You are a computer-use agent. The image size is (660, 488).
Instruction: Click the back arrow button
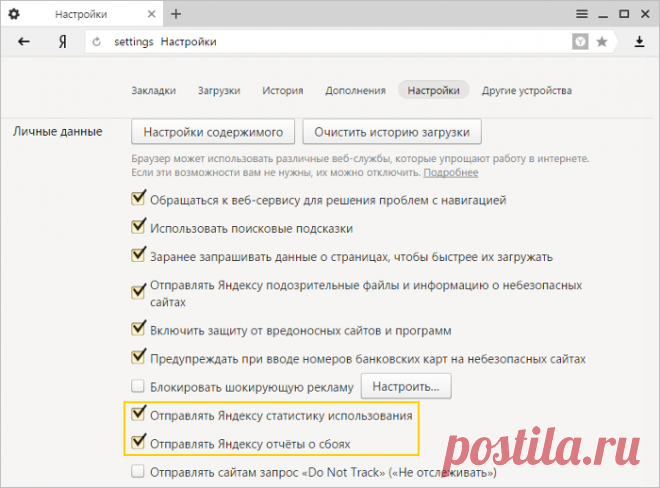[x=24, y=42]
